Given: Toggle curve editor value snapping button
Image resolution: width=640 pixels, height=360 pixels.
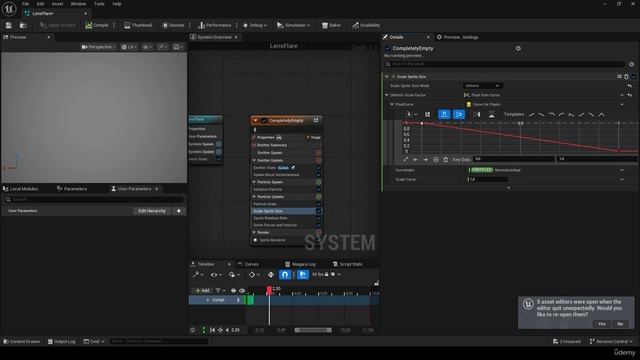Looking at the screenshot, I should [x=459, y=114].
